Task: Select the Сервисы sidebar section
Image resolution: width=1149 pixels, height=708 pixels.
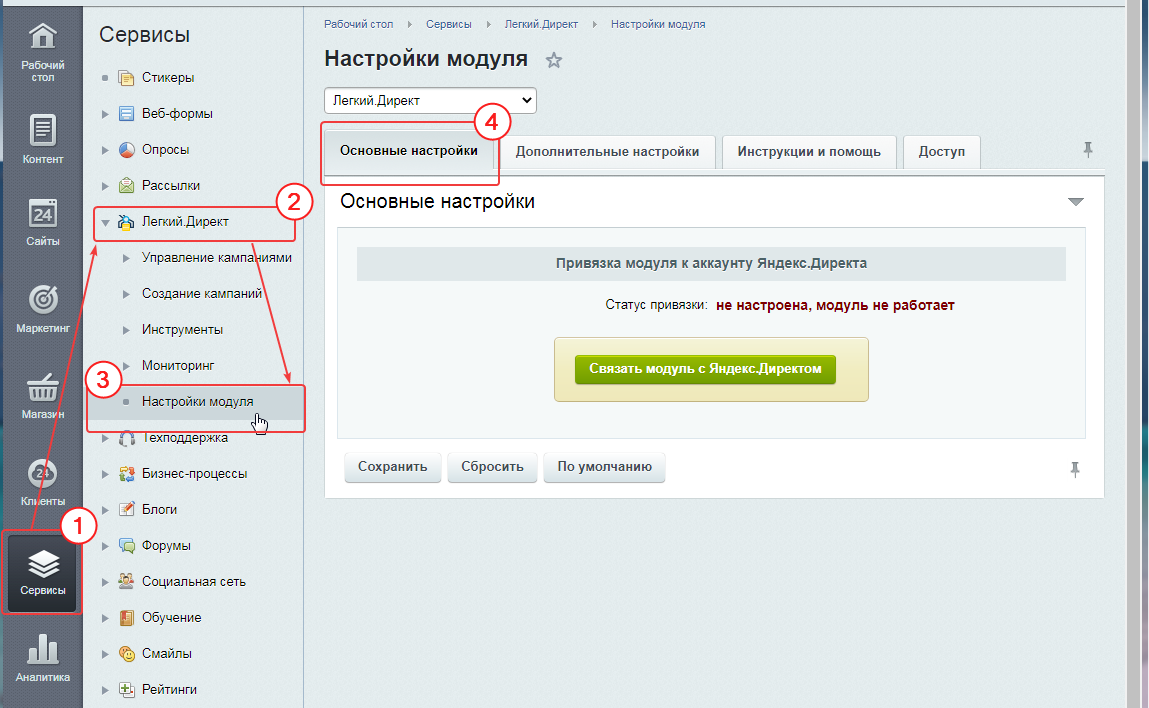Action: click(x=43, y=572)
